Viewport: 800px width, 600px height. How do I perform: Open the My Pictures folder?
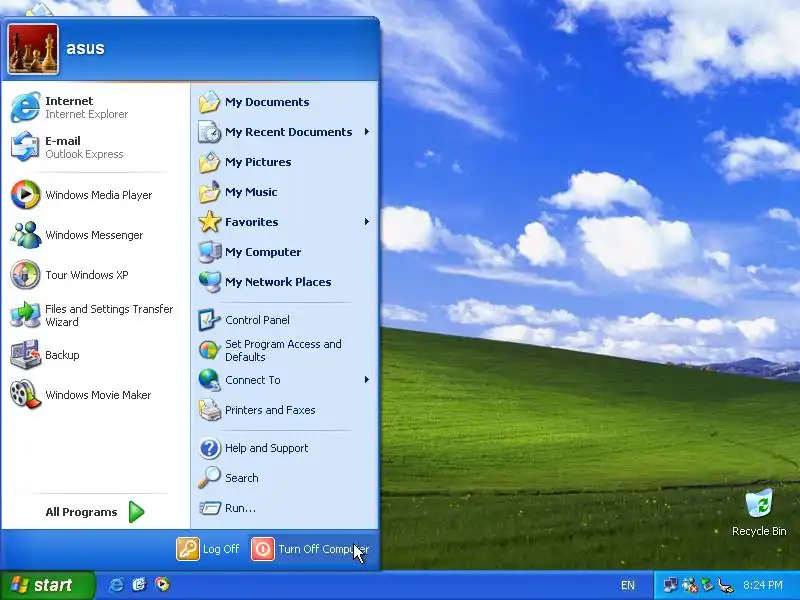(284, 162)
